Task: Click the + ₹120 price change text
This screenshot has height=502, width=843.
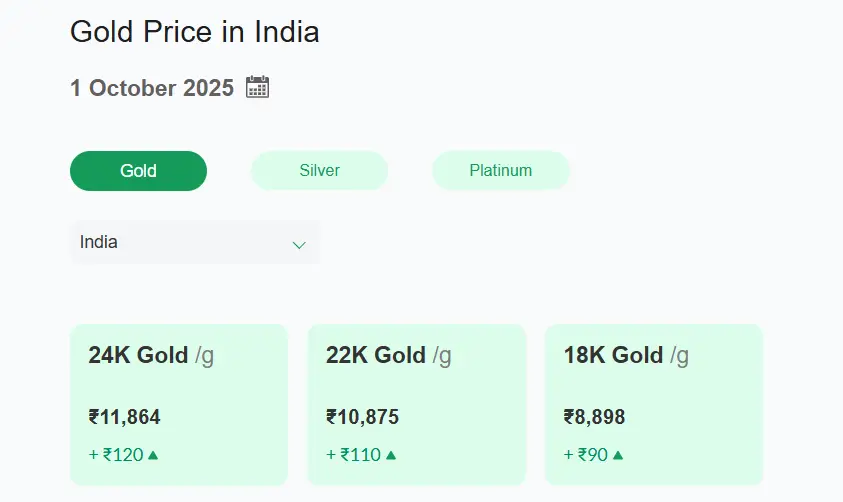Action: tap(116, 455)
